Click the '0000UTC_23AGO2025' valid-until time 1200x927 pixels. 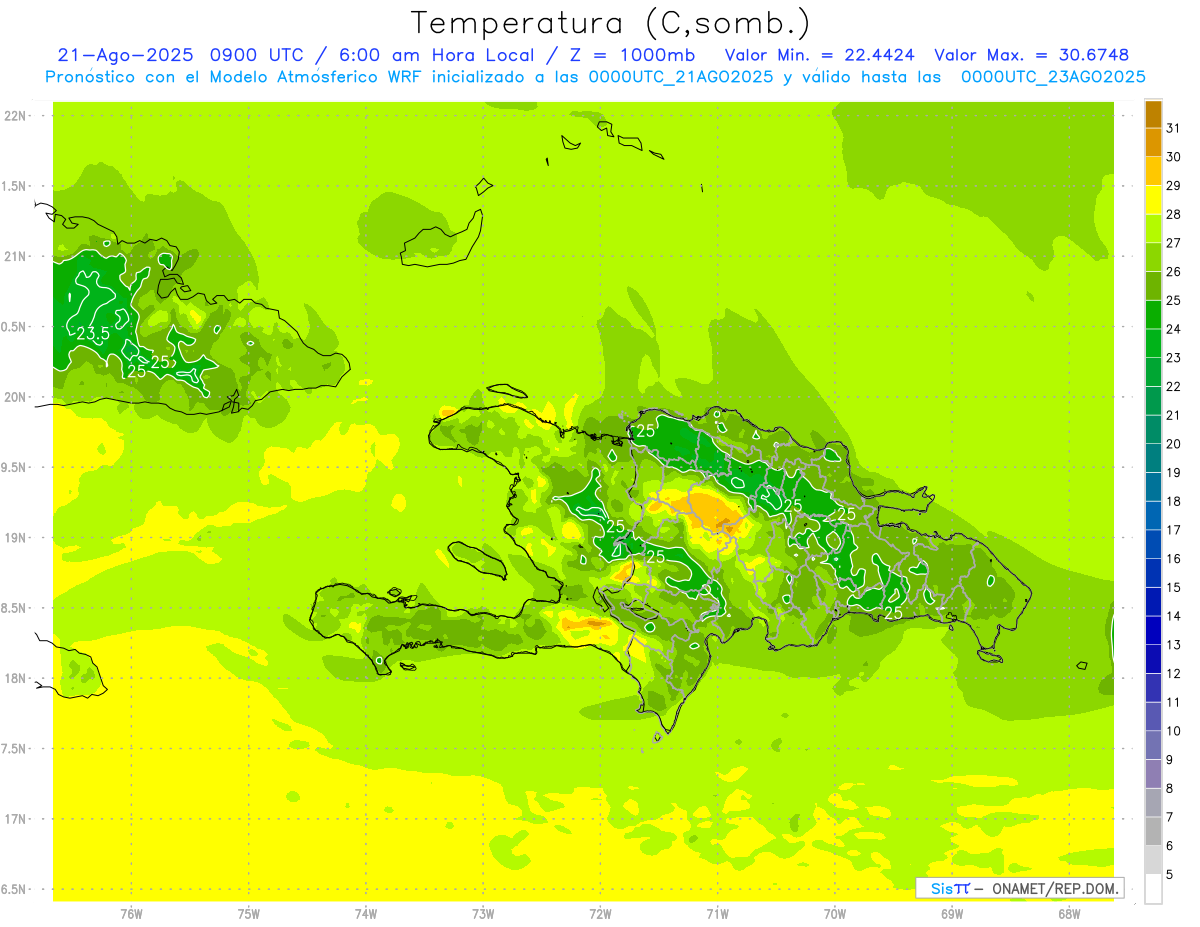1053,77
